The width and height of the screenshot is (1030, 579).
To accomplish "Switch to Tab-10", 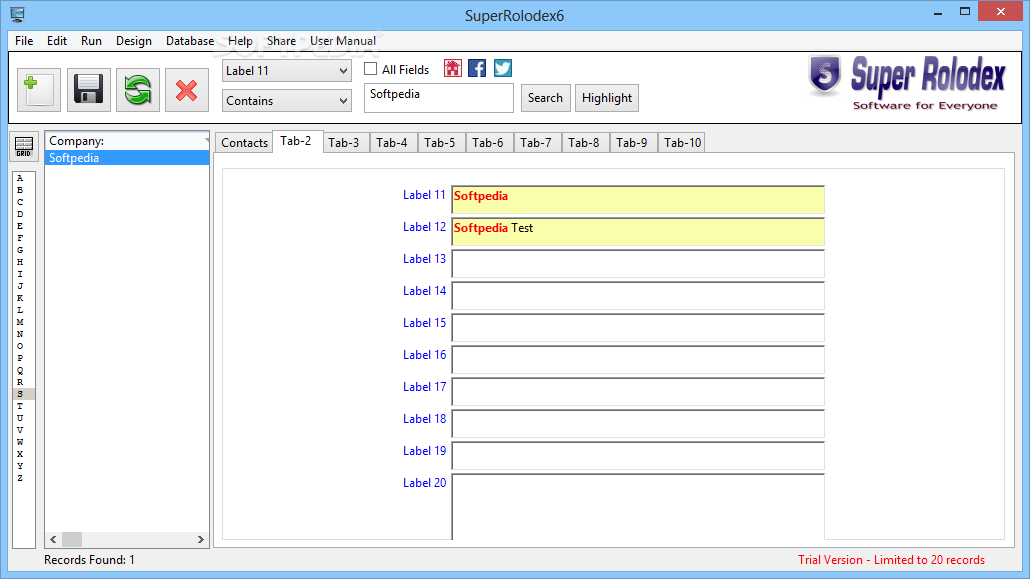I will [x=682, y=143].
